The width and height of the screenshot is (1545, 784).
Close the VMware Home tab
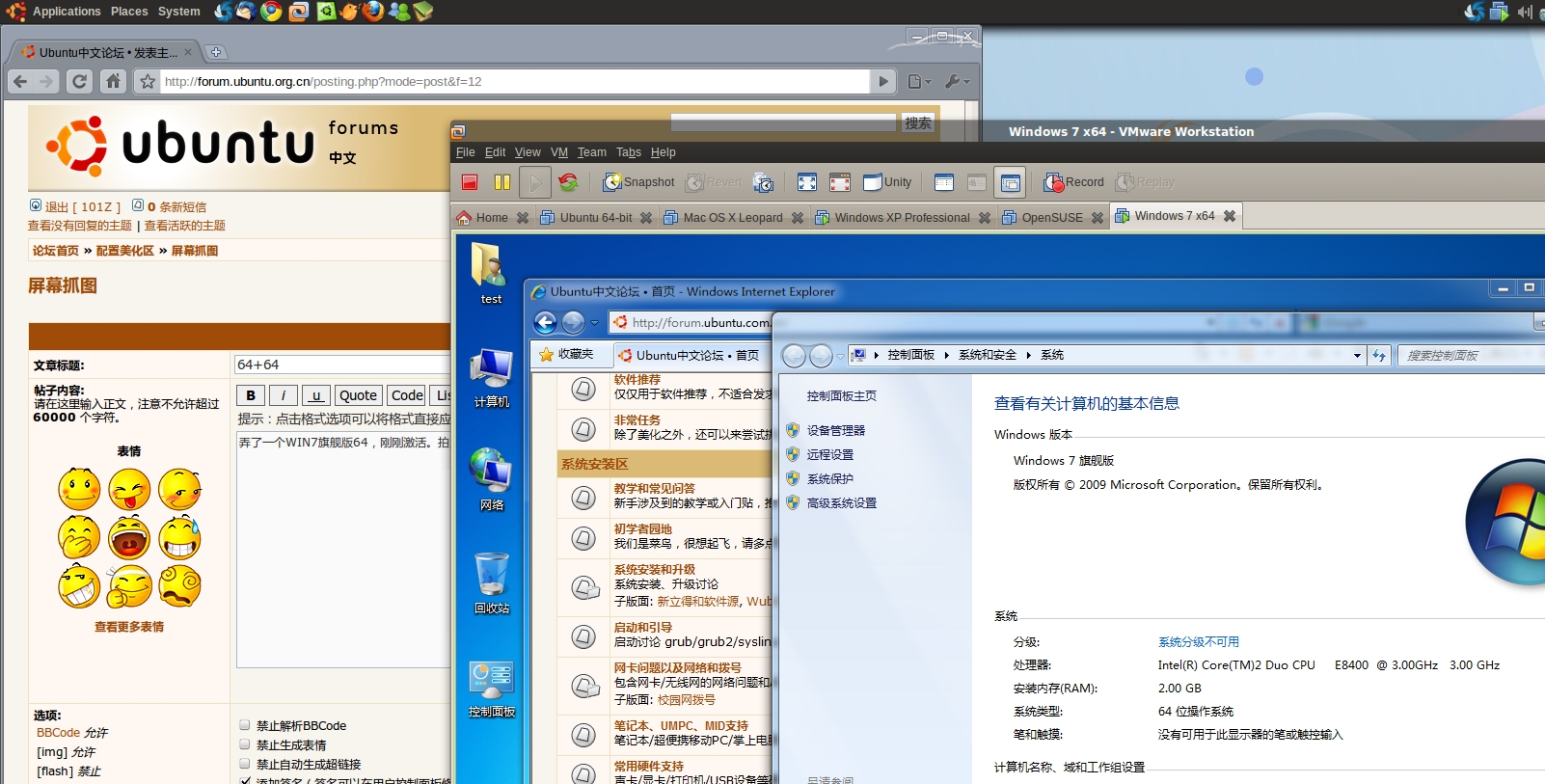[x=523, y=218]
